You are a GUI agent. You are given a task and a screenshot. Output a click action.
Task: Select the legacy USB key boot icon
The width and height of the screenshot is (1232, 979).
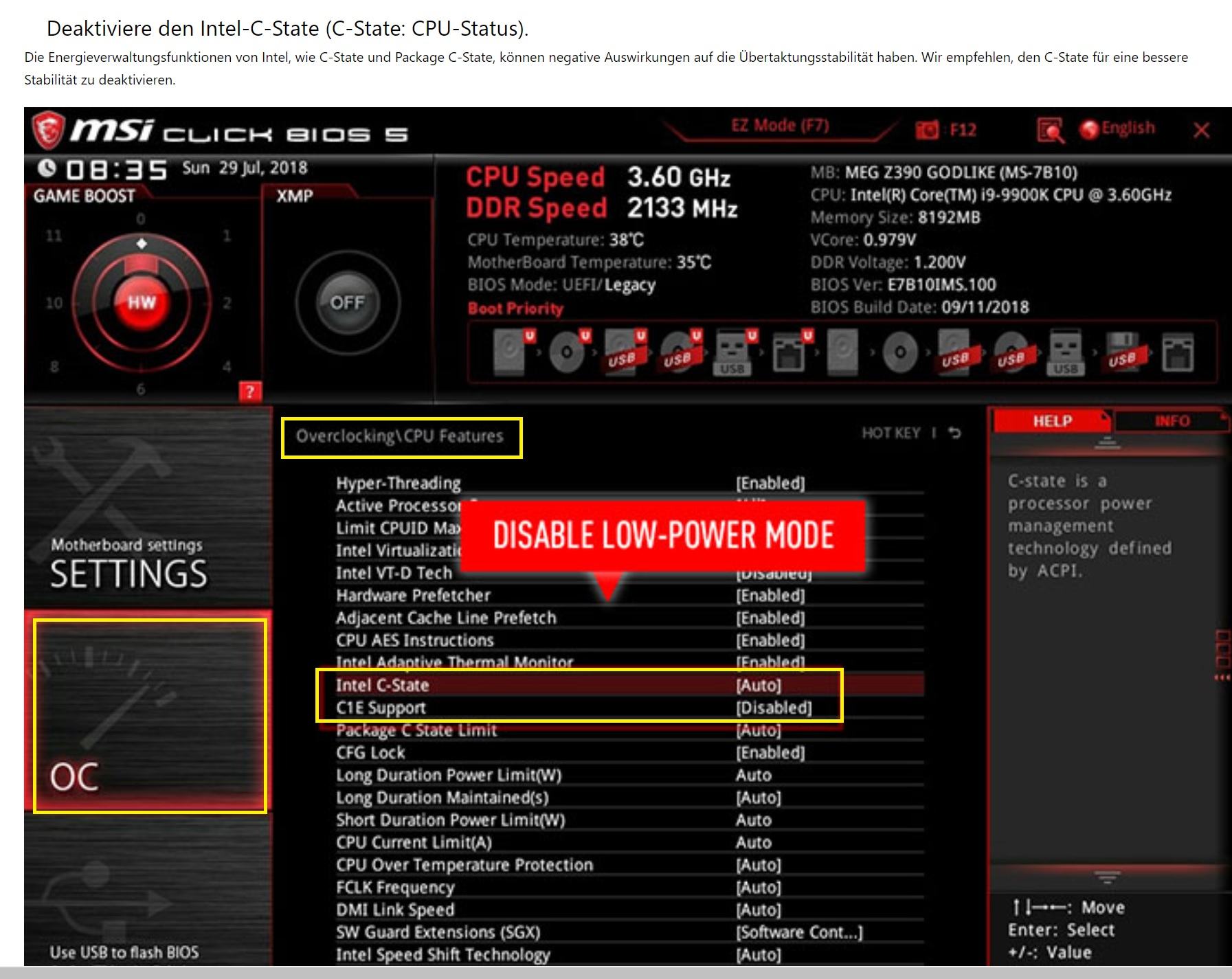(1066, 352)
